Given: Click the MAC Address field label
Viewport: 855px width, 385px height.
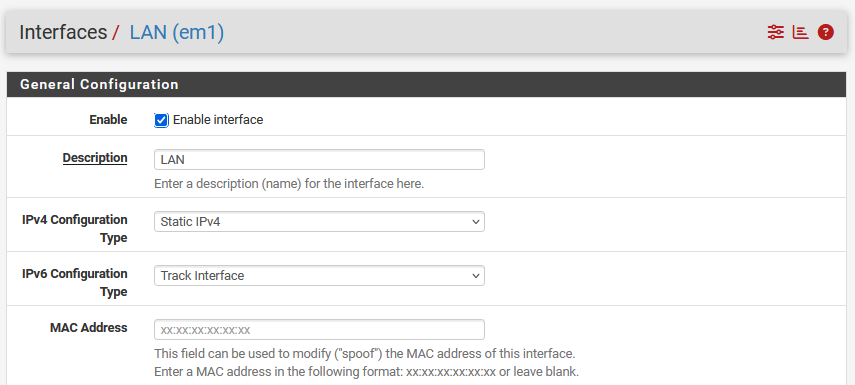Looking at the screenshot, I should [x=88, y=328].
